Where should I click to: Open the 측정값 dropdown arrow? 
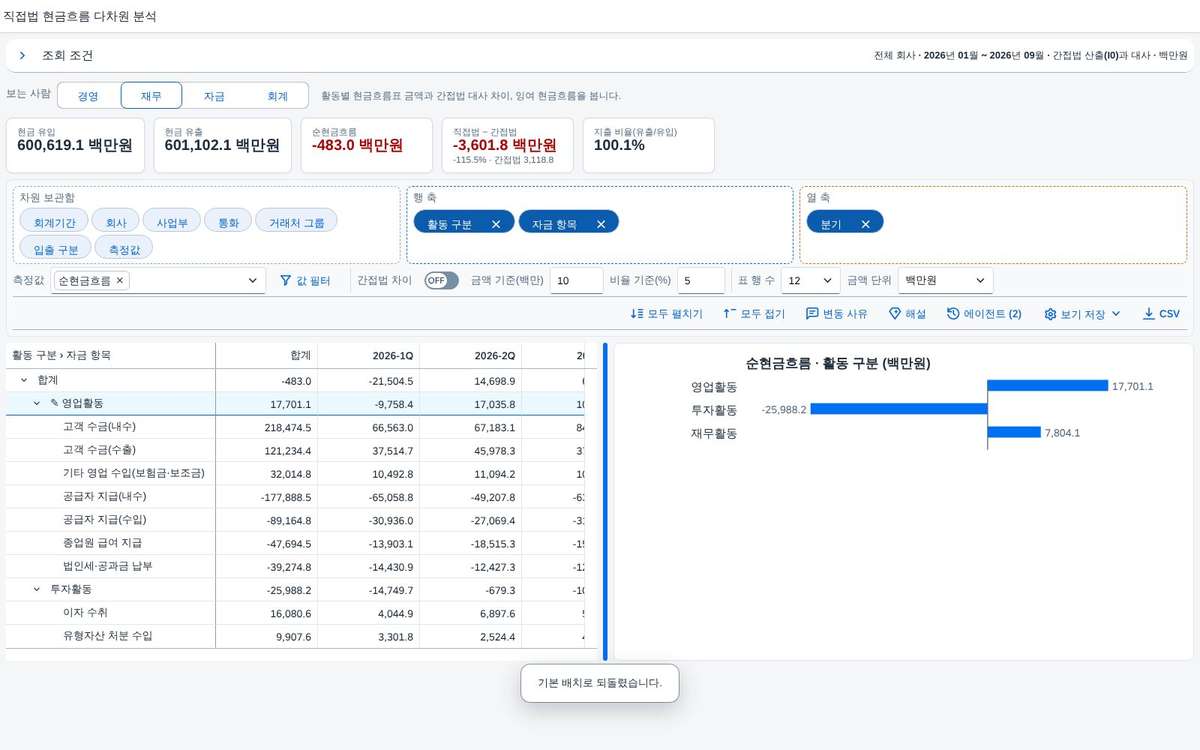coord(252,281)
